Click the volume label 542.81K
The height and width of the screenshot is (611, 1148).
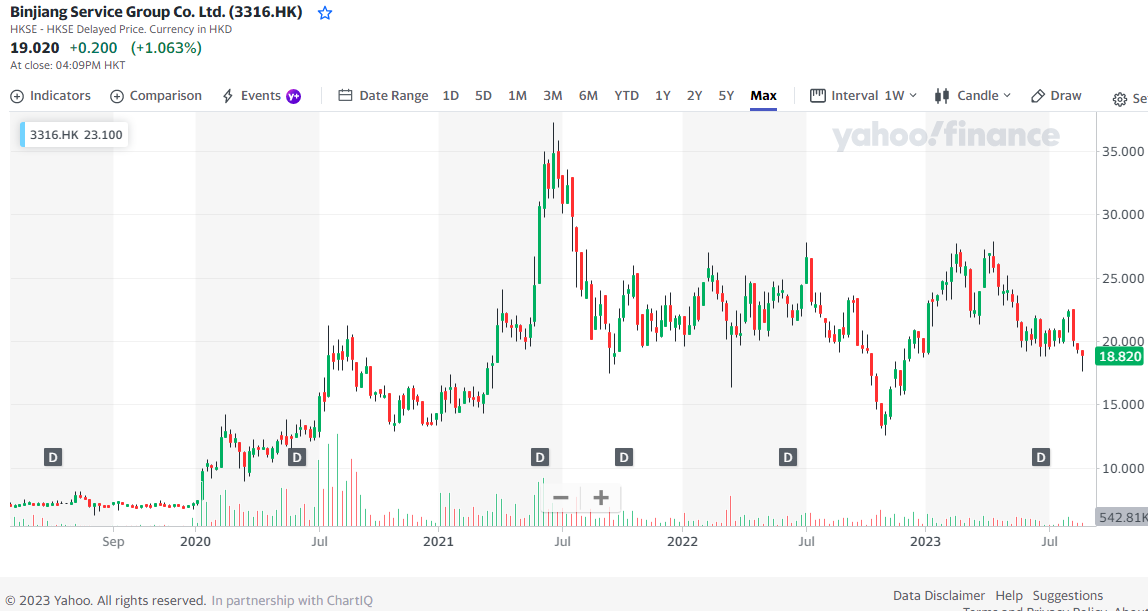[1122, 517]
